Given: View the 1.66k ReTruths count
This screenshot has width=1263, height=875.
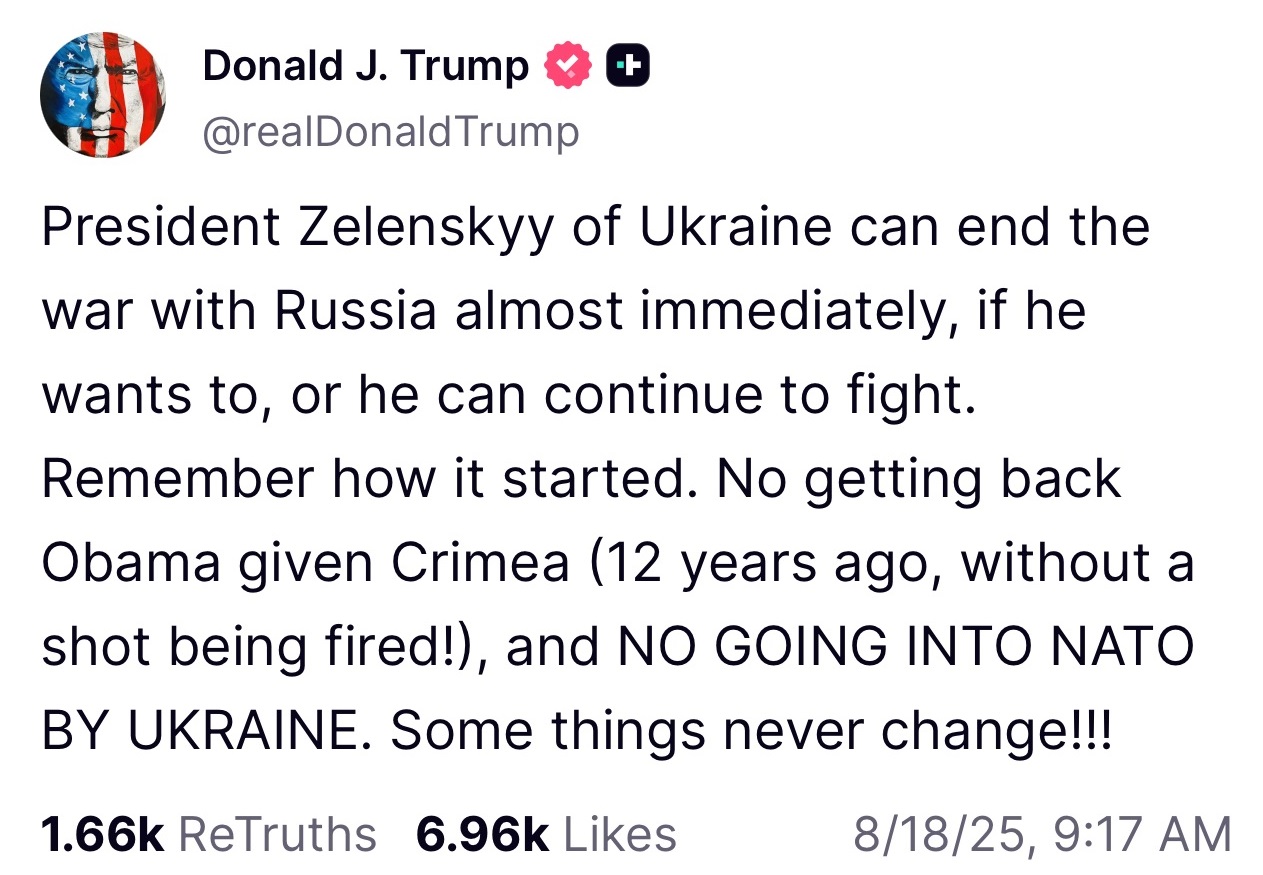Looking at the screenshot, I should click(102, 833).
